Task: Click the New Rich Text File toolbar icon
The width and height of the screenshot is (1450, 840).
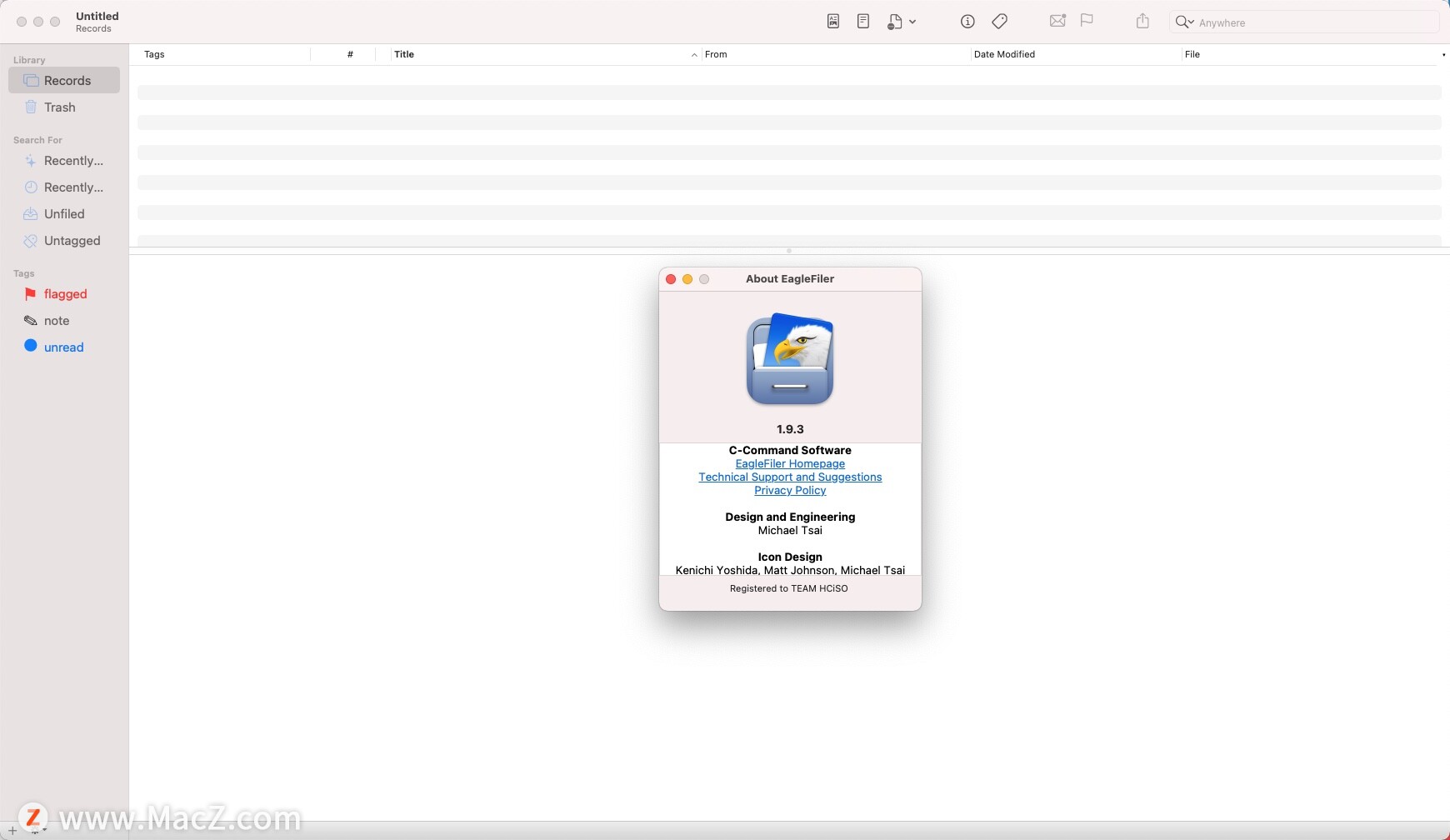Action: [x=832, y=22]
